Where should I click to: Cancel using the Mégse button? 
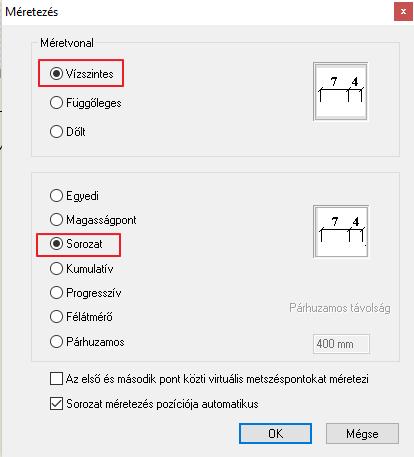coord(362,434)
